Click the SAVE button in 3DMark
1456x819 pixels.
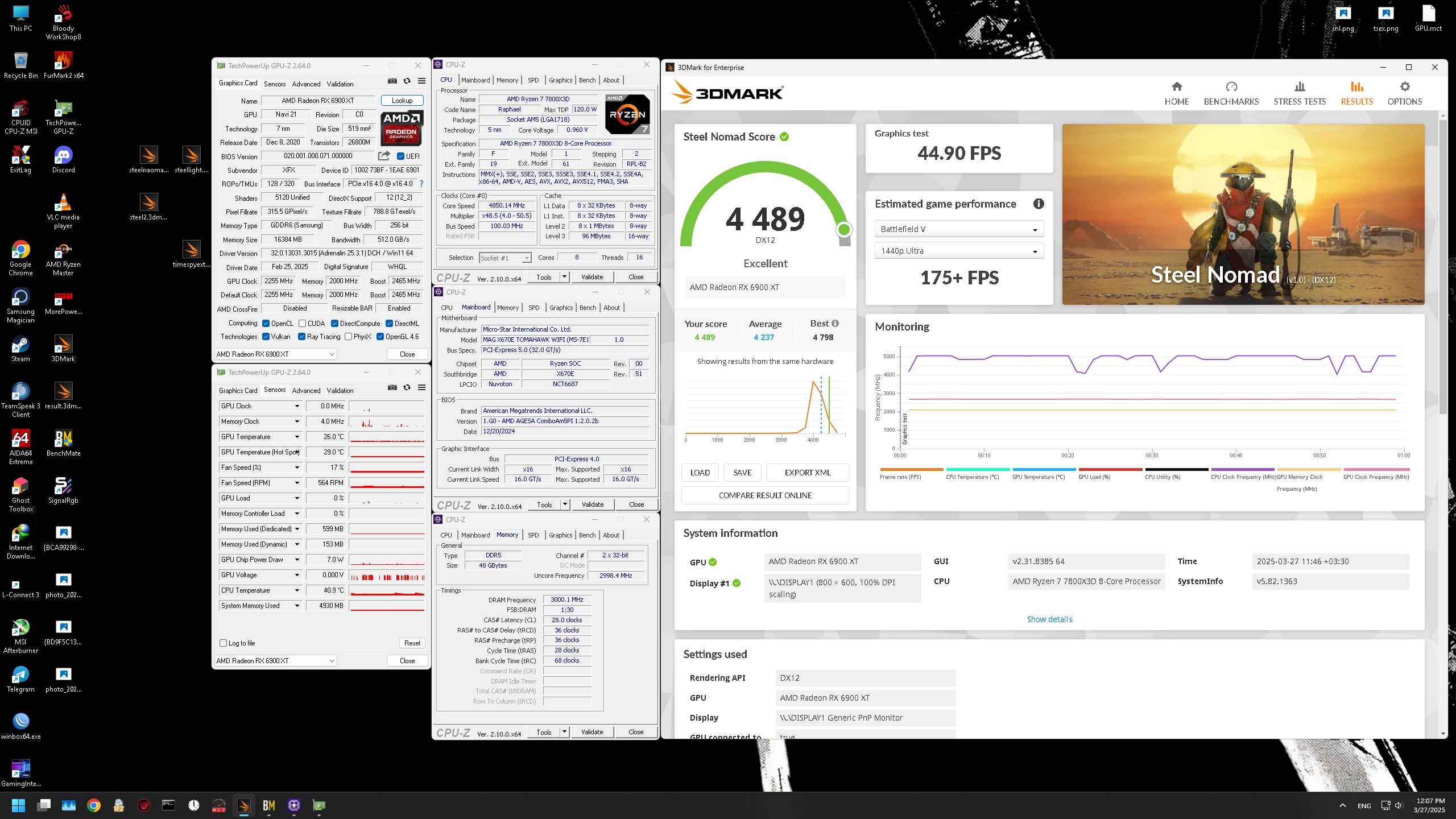tap(742, 473)
